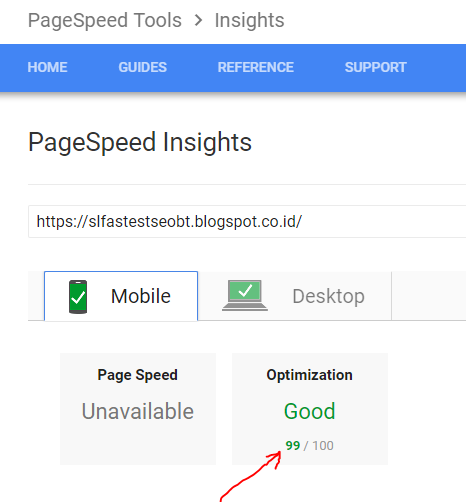466x502 pixels.
Task: Click the Page Speed card title
Action: click(x=138, y=375)
